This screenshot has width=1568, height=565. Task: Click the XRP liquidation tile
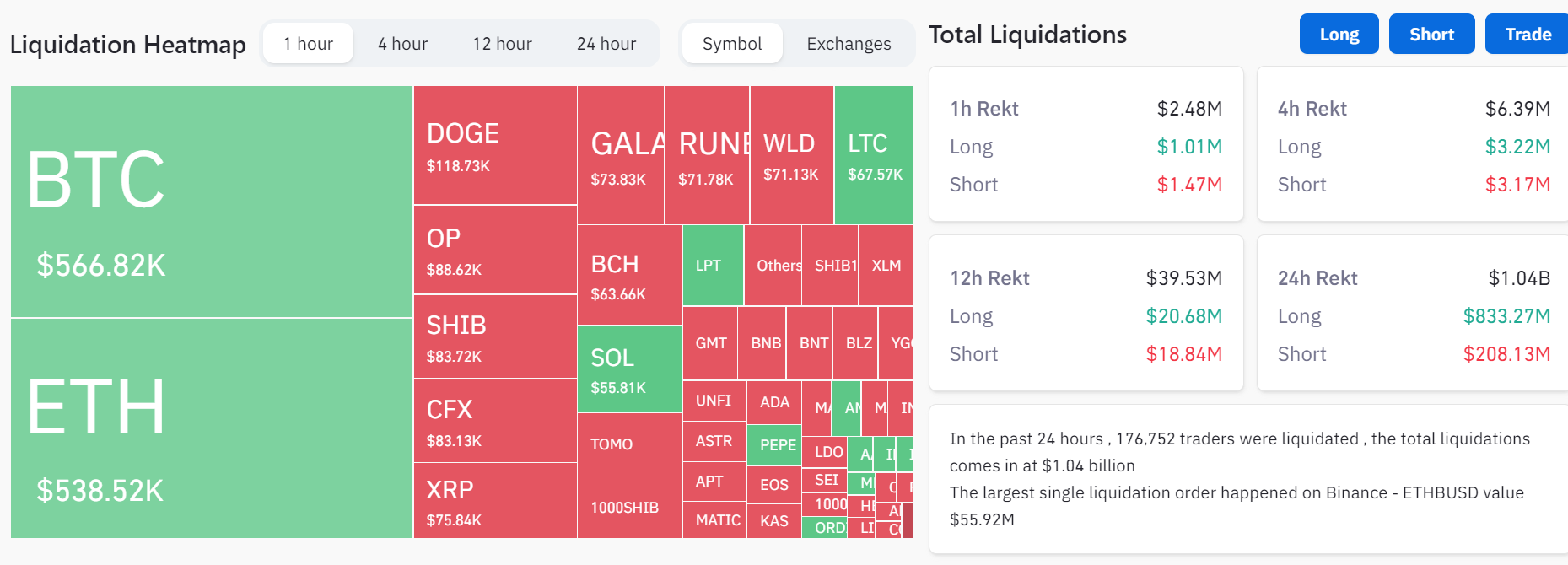point(495,501)
